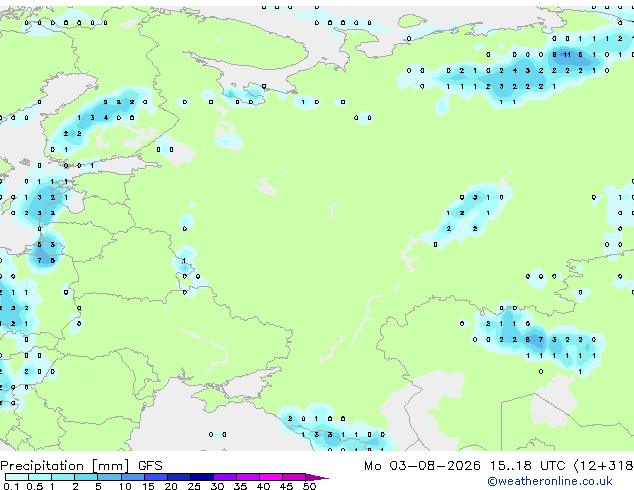Select the palest legend swatch above 0.1
634x490 pixels.
17,477
